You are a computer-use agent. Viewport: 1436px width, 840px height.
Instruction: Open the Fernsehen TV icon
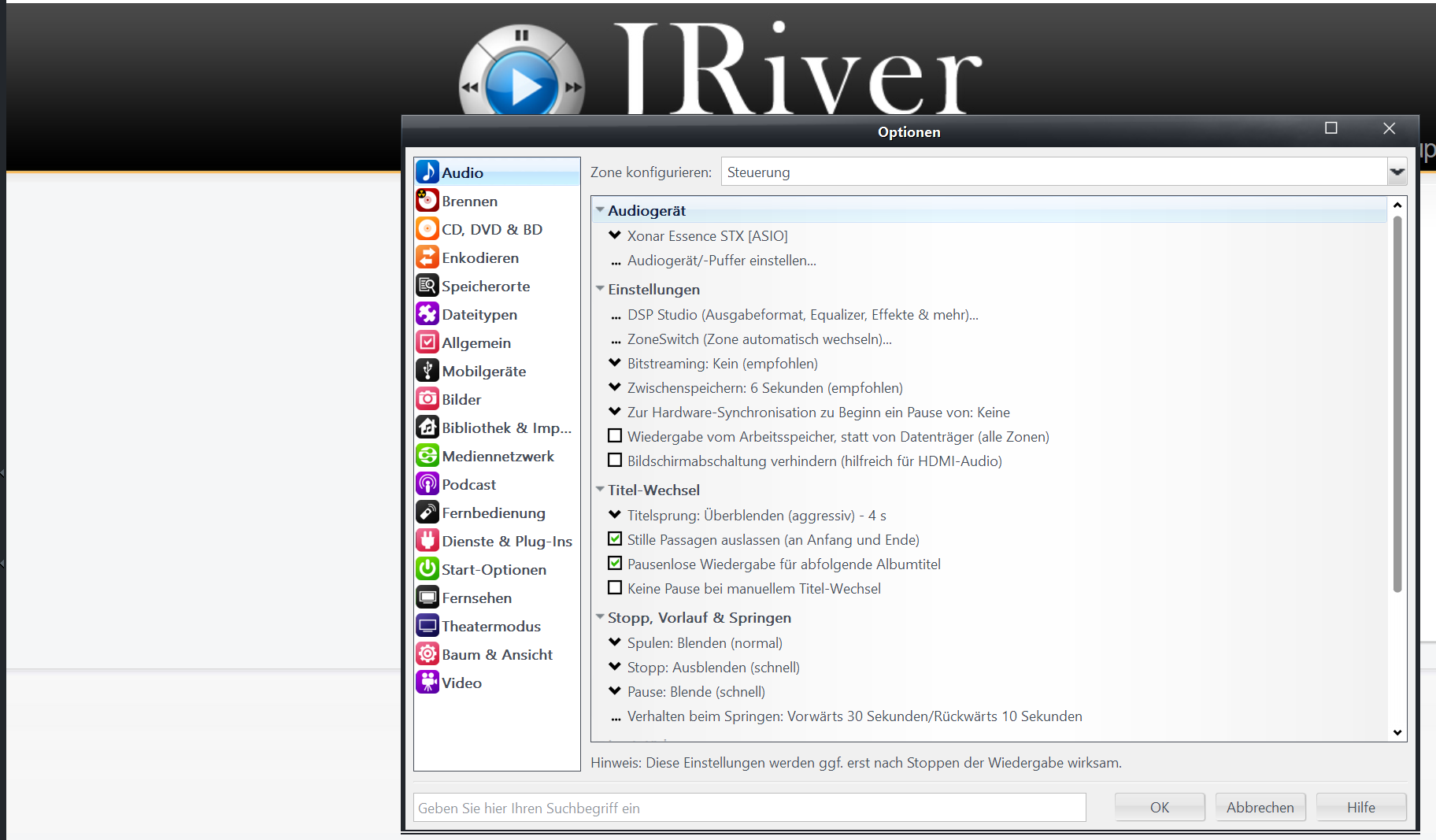427,597
